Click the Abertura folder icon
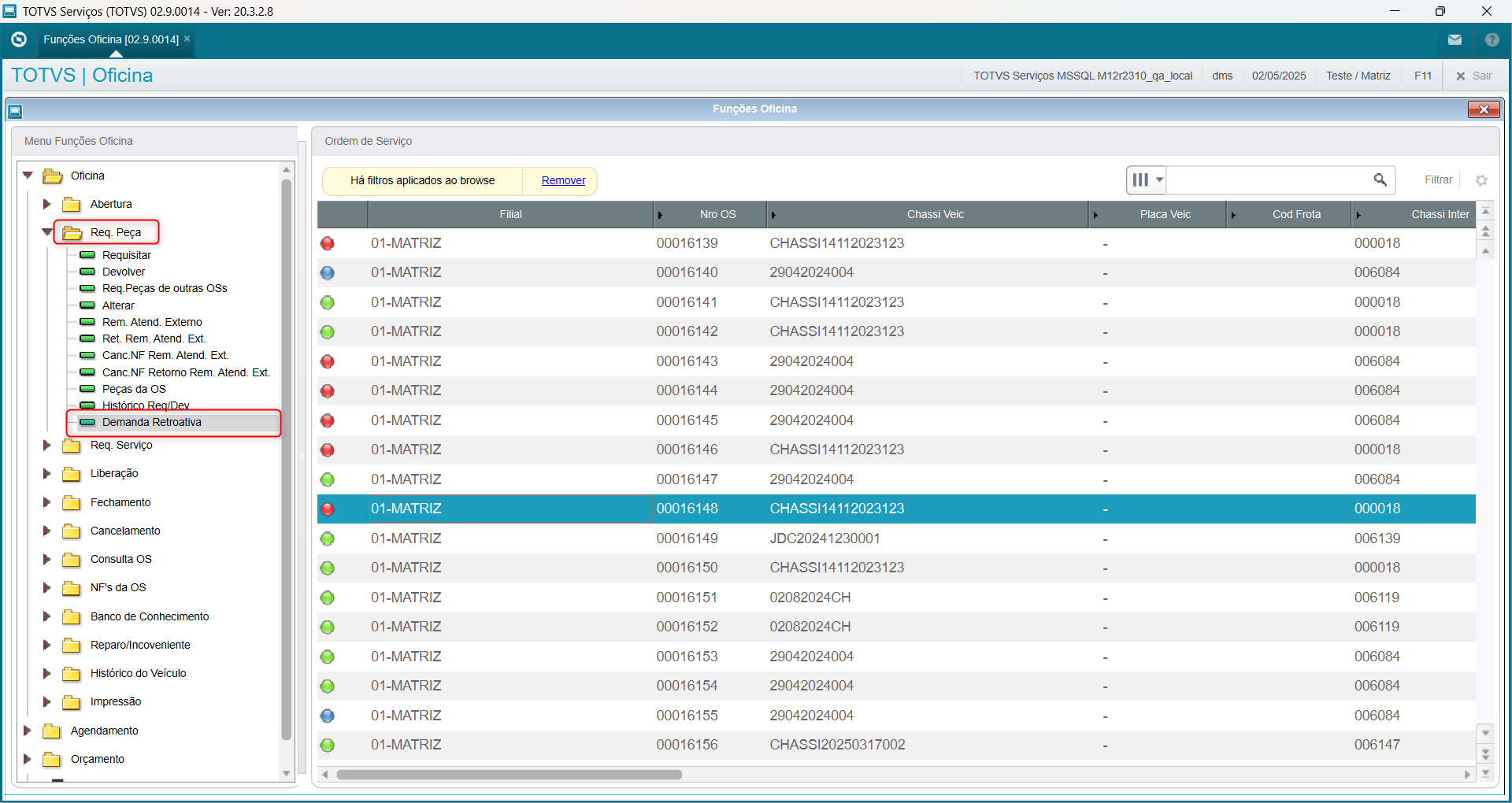1512x803 pixels. pyautogui.click(x=72, y=205)
